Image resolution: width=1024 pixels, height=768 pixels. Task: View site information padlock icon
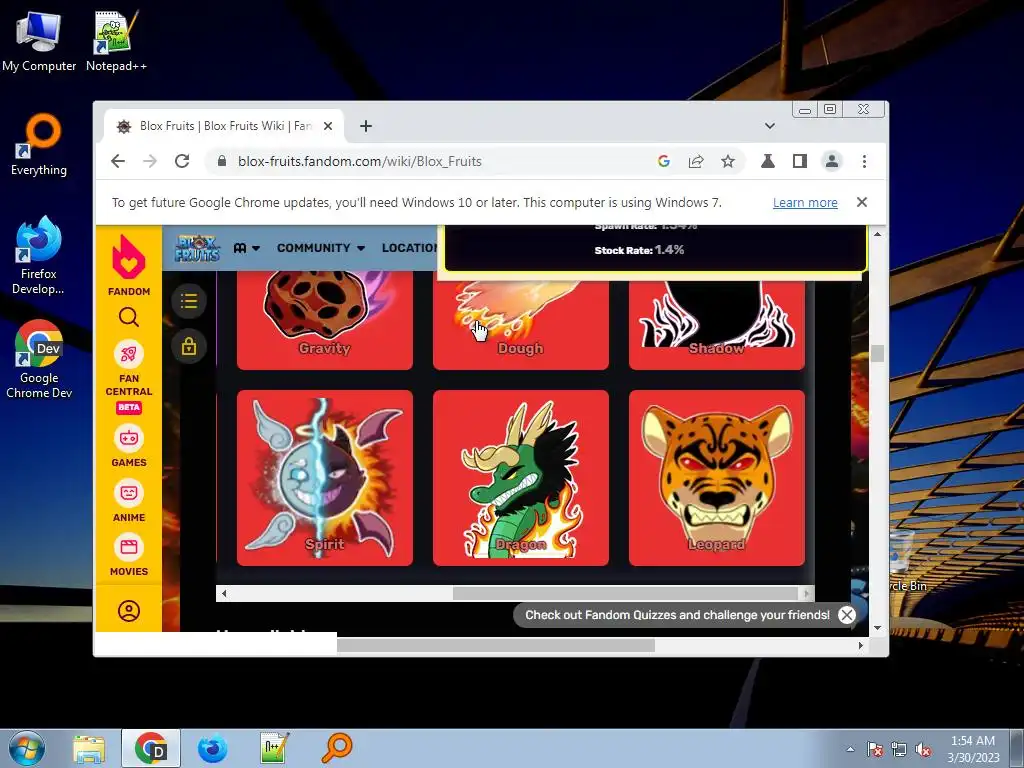[x=221, y=161]
